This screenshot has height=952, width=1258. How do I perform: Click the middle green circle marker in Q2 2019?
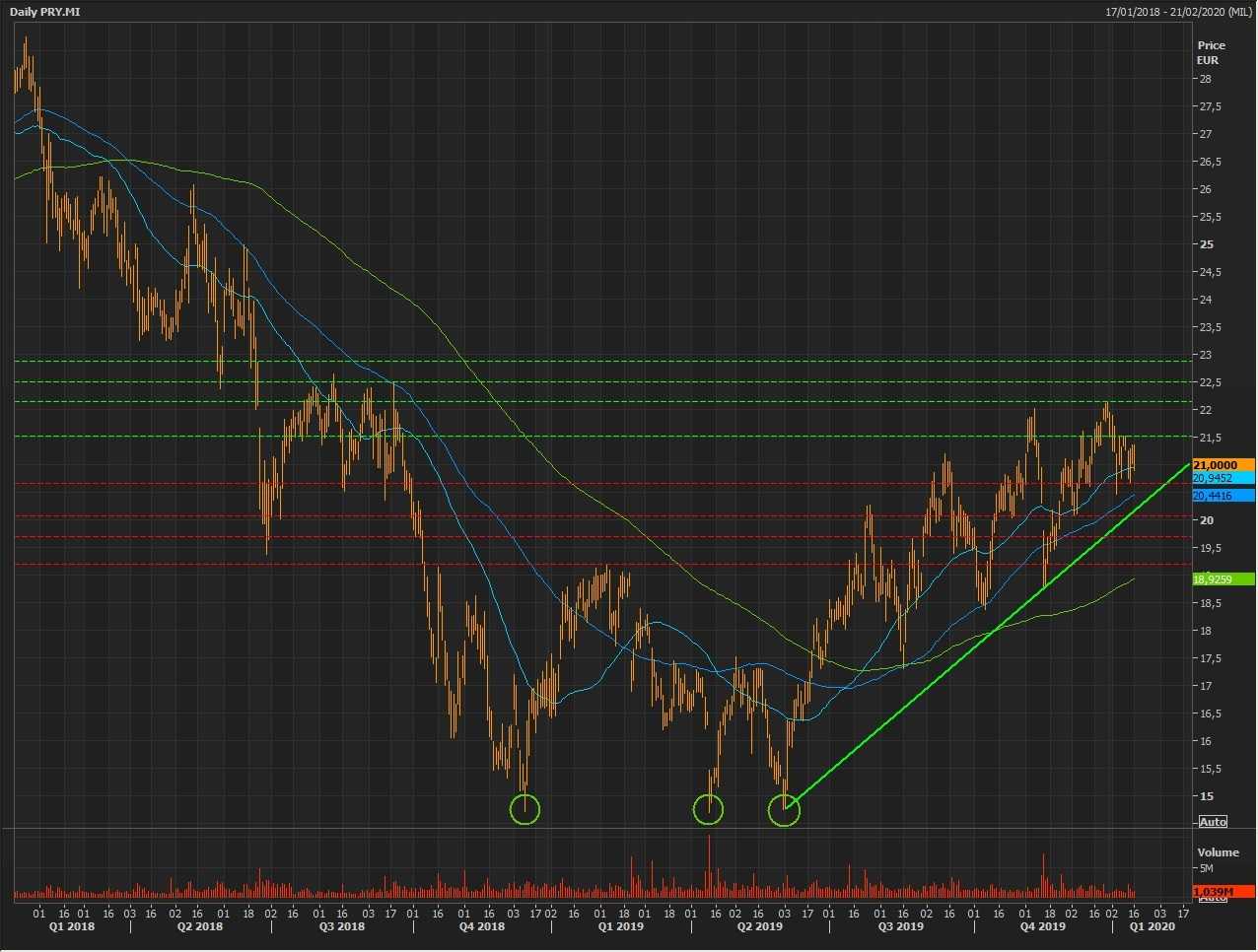click(x=709, y=810)
